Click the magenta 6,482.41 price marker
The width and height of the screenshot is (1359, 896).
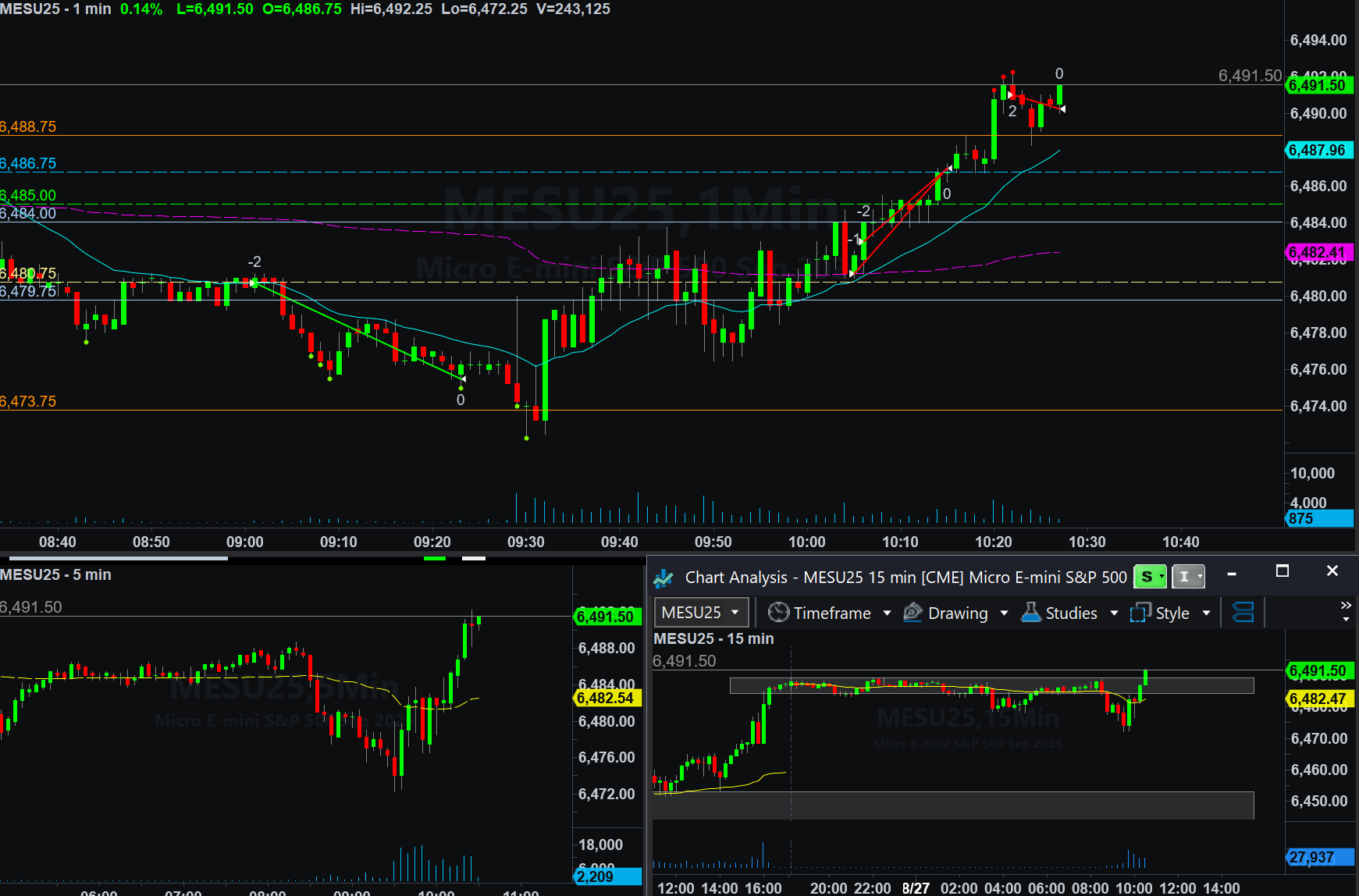[1318, 253]
